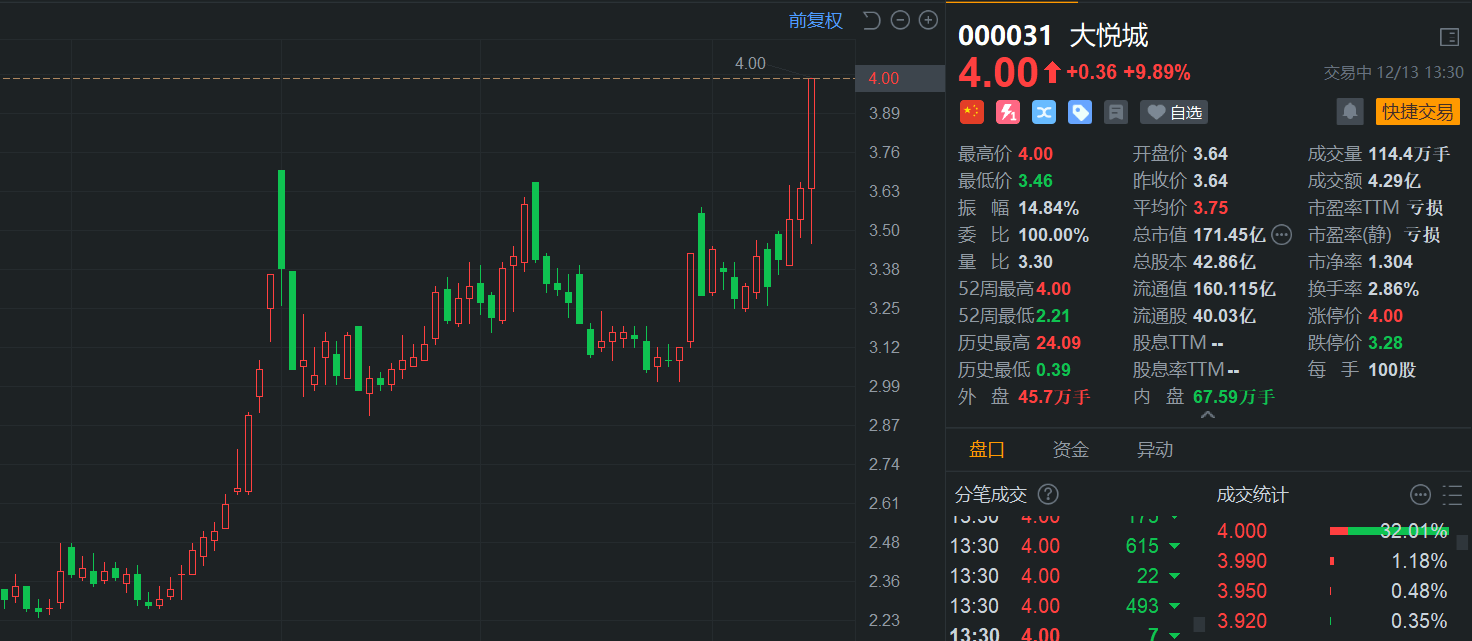Click the 3.76 label on price axis

(x=885, y=152)
